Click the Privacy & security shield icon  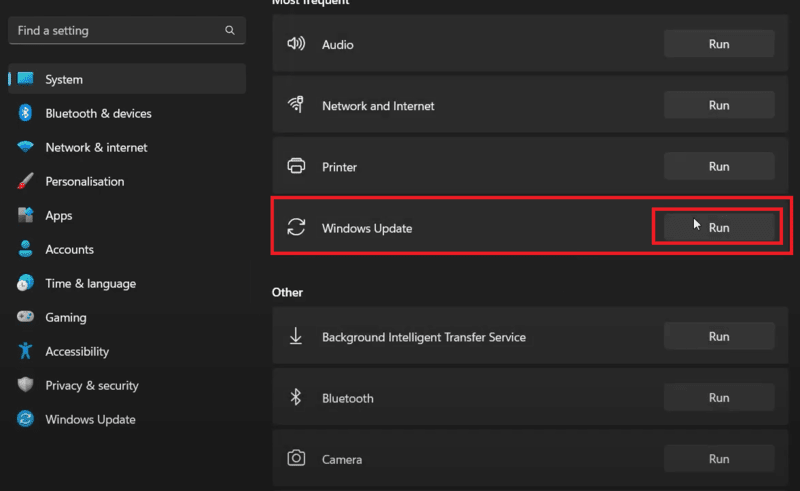25,384
